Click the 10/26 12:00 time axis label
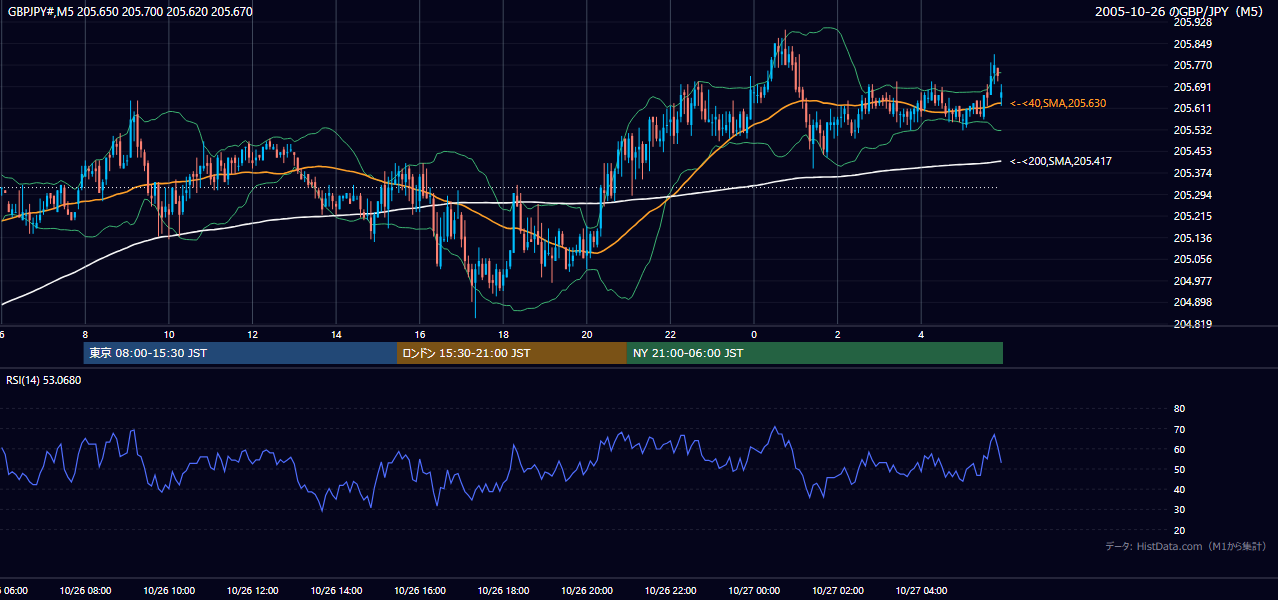 coord(252,591)
